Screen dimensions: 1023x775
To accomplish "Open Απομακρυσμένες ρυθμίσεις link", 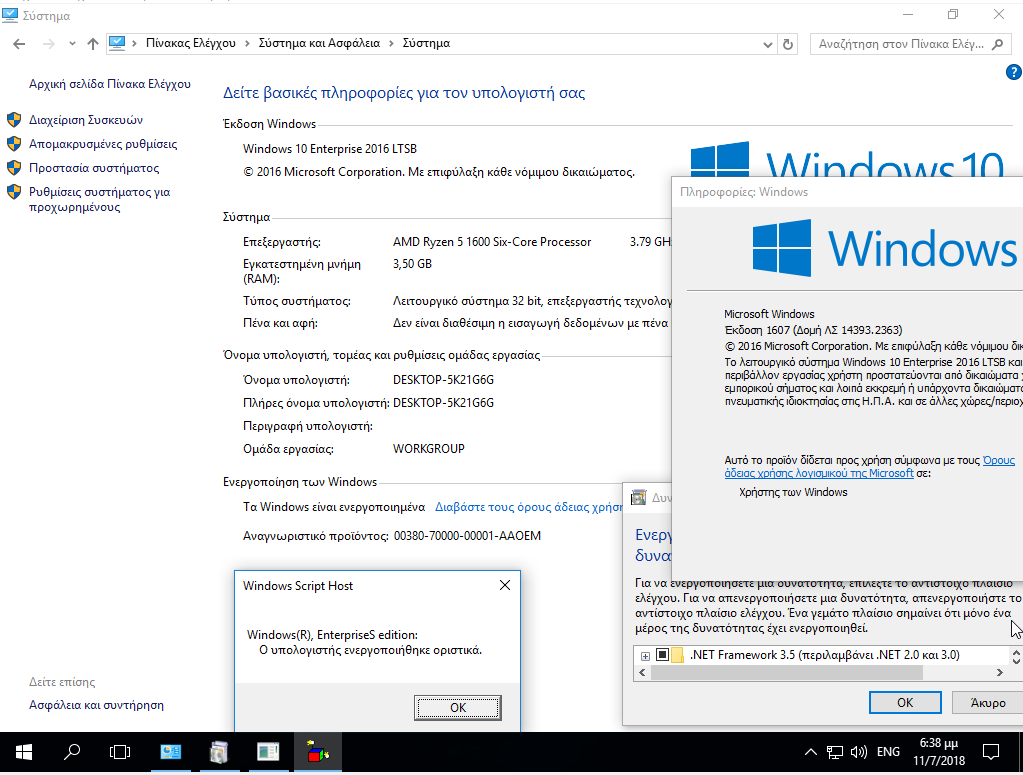I will pyautogui.click(x=103, y=144).
